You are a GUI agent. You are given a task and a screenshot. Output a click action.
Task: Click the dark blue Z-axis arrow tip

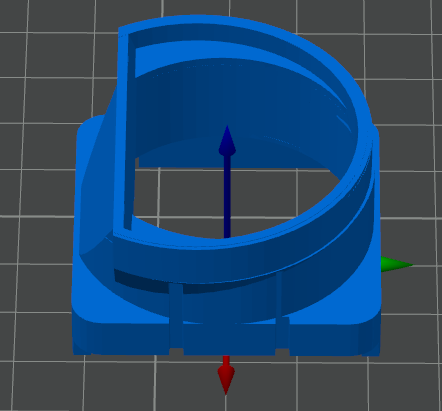(227, 140)
